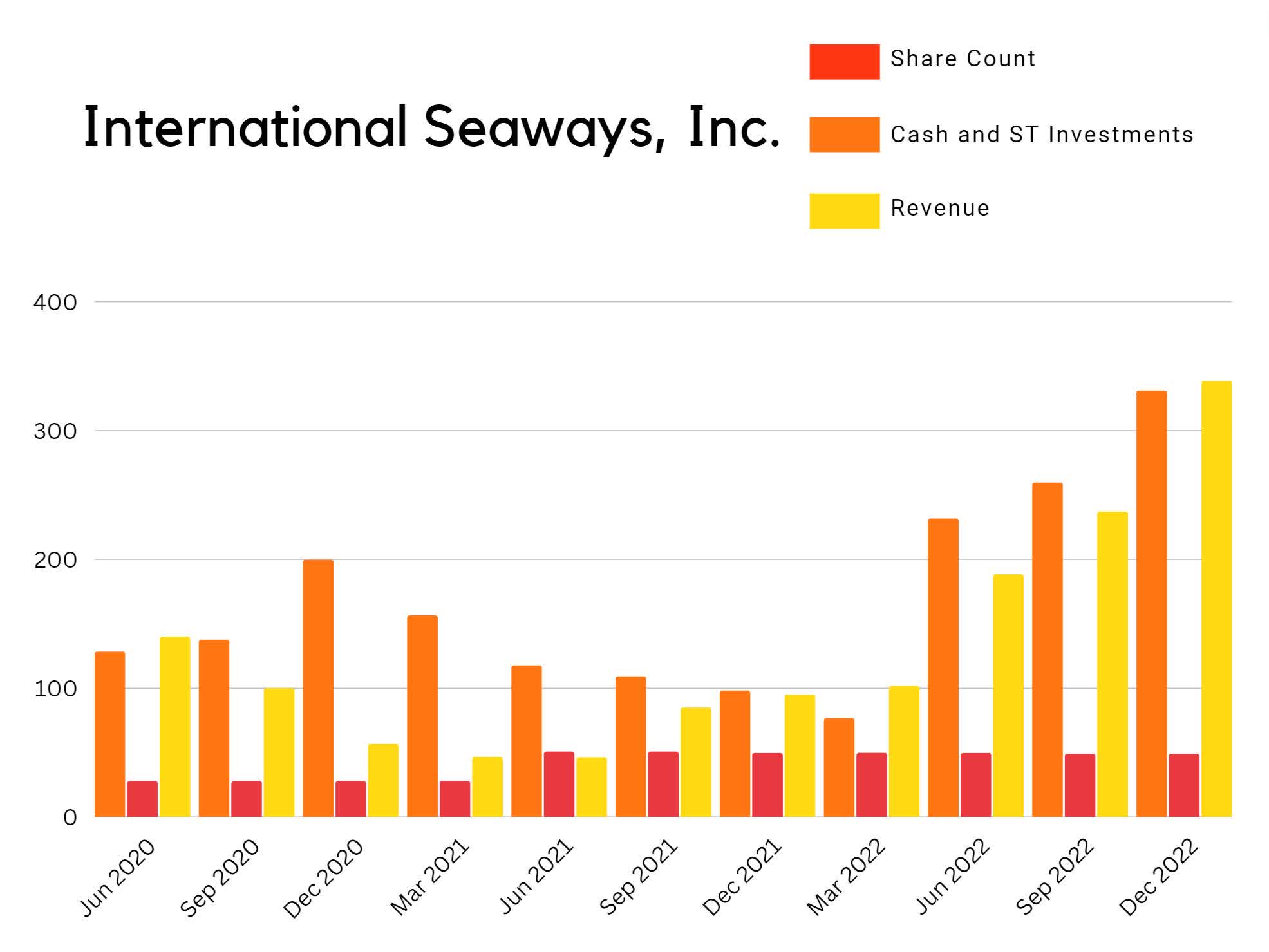Select the Mar 2021 red Share Count bar
This screenshot has height=952, width=1269.
[455, 799]
